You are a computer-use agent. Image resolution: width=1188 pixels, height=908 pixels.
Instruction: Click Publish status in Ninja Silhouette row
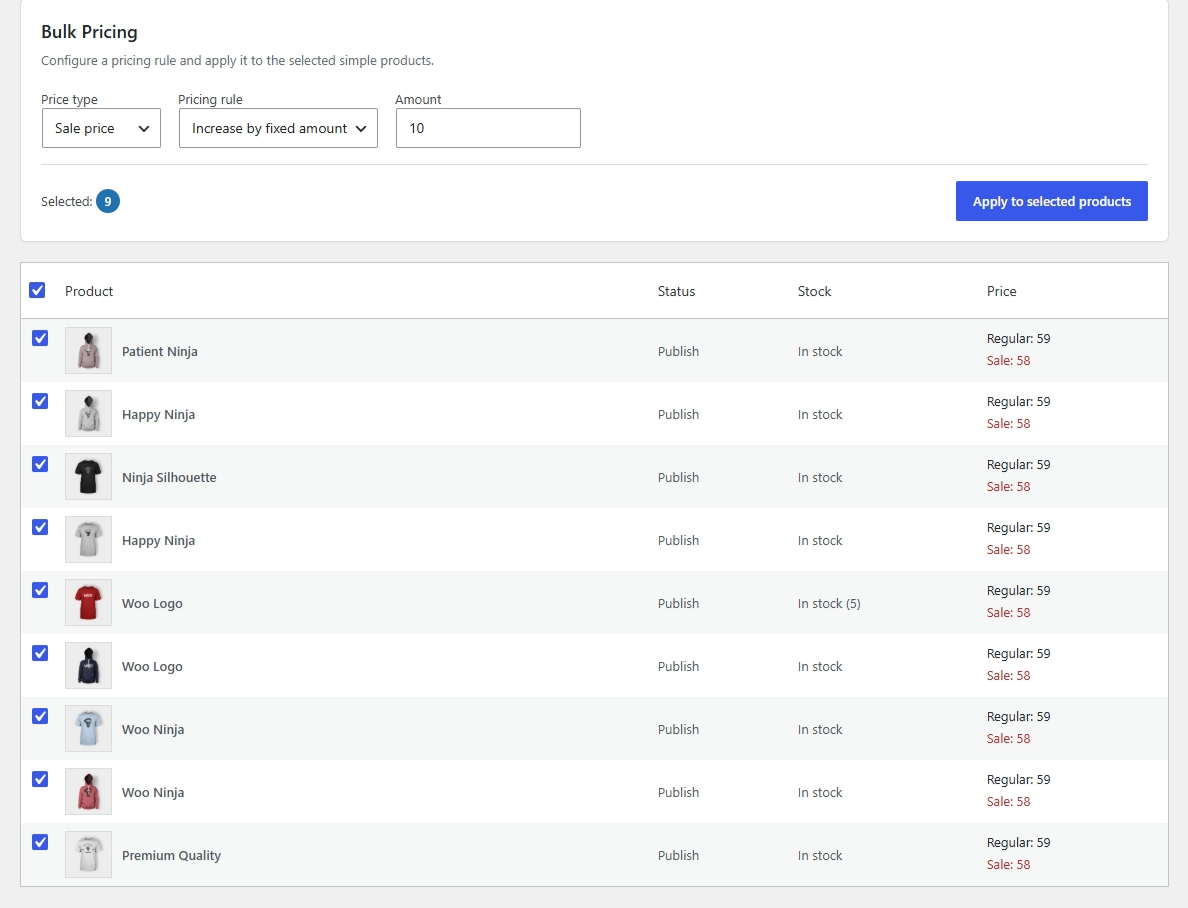click(x=678, y=477)
